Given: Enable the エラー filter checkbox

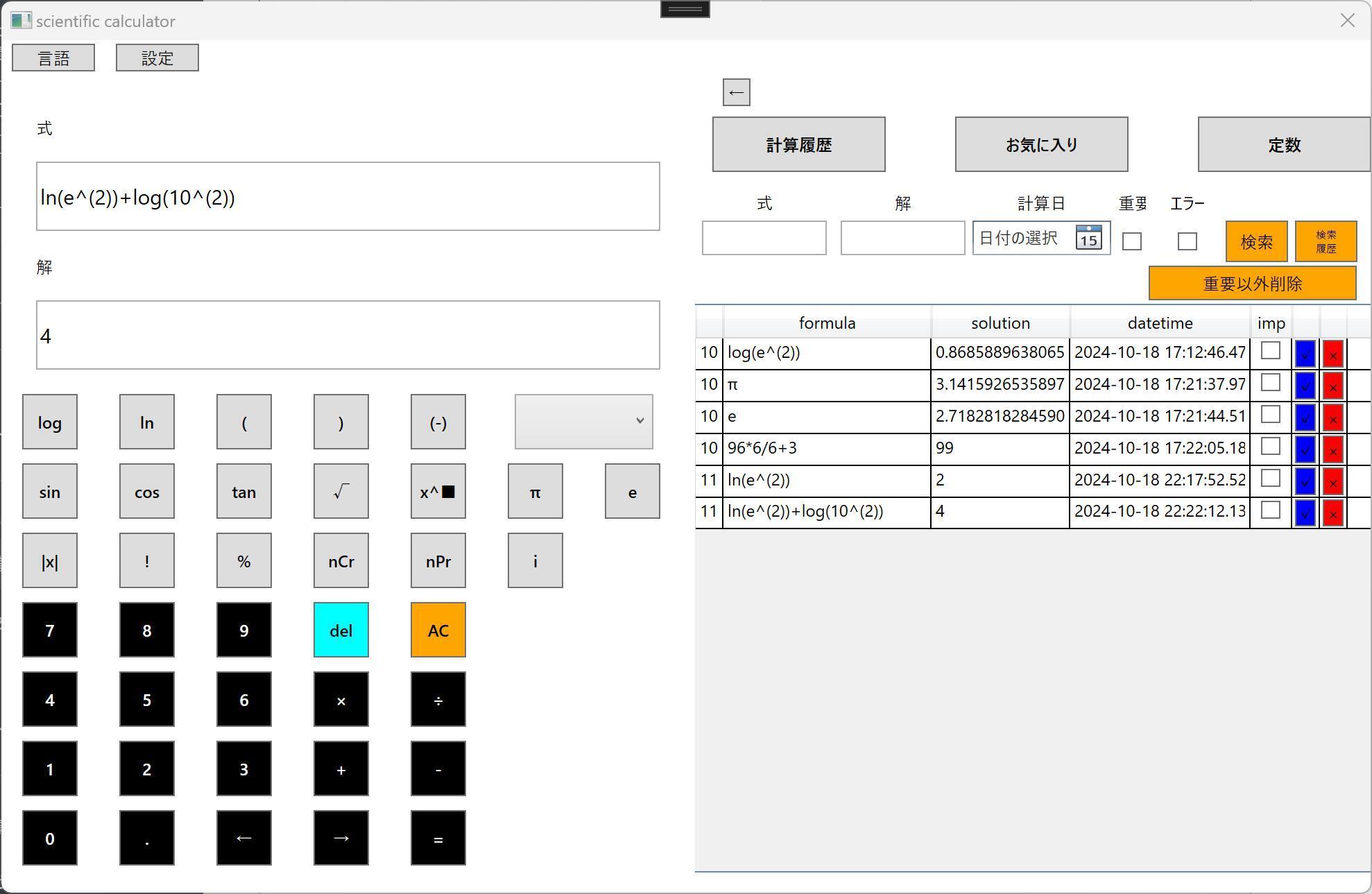Looking at the screenshot, I should 1187,241.
